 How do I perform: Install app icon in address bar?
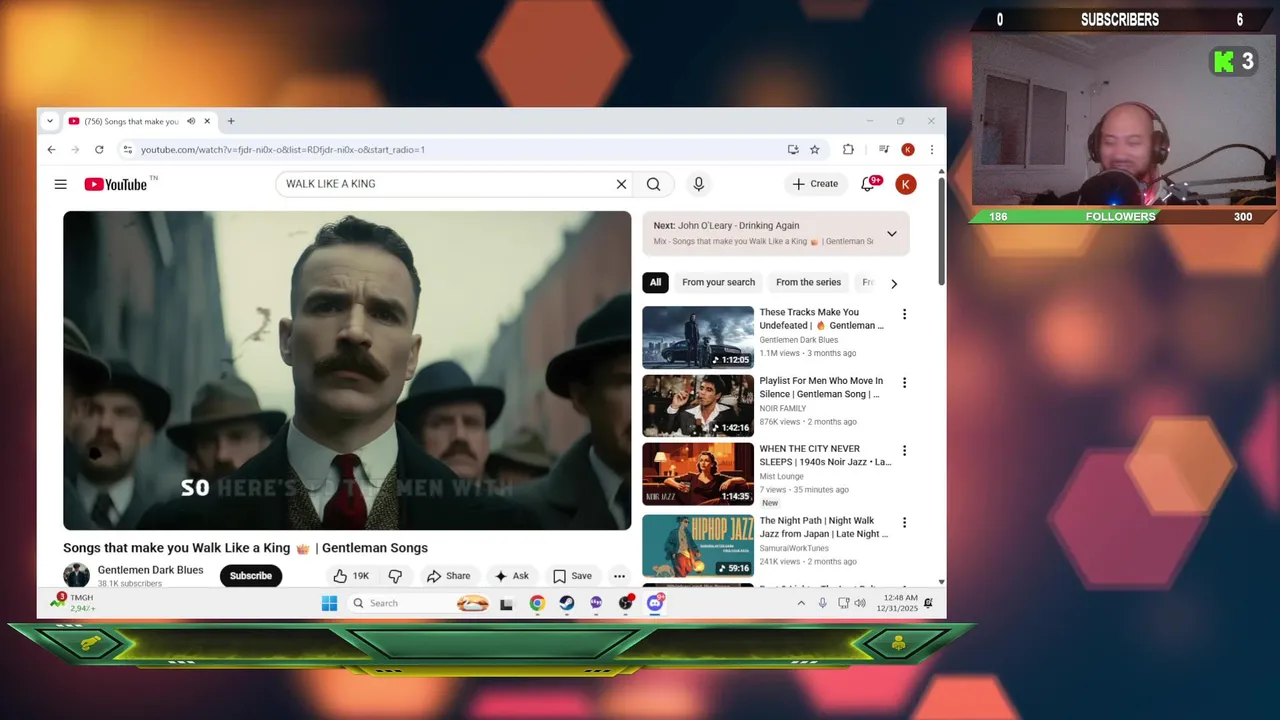pyautogui.click(x=793, y=150)
